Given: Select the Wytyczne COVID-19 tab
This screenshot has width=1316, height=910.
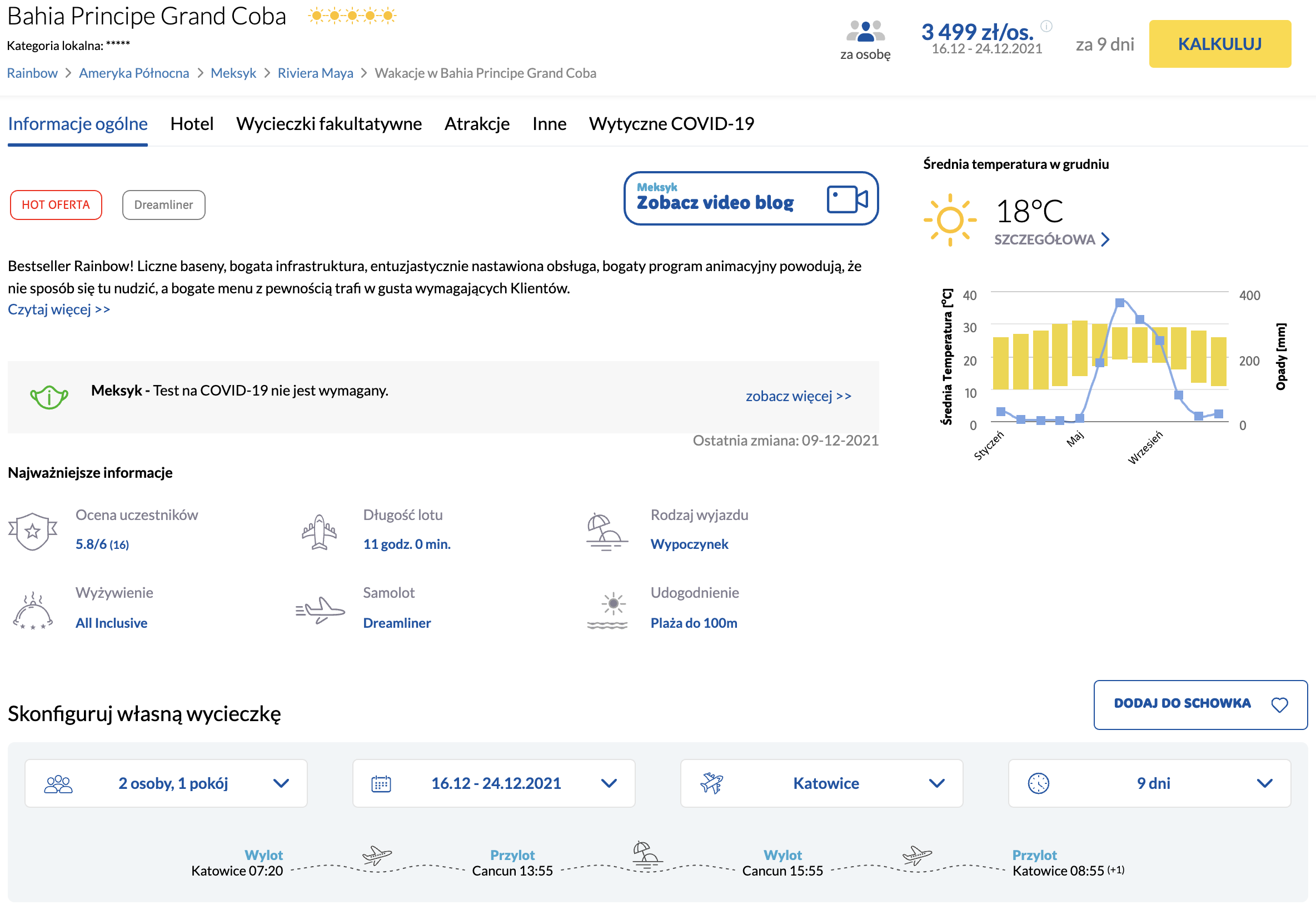Looking at the screenshot, I should click(671, 124).
